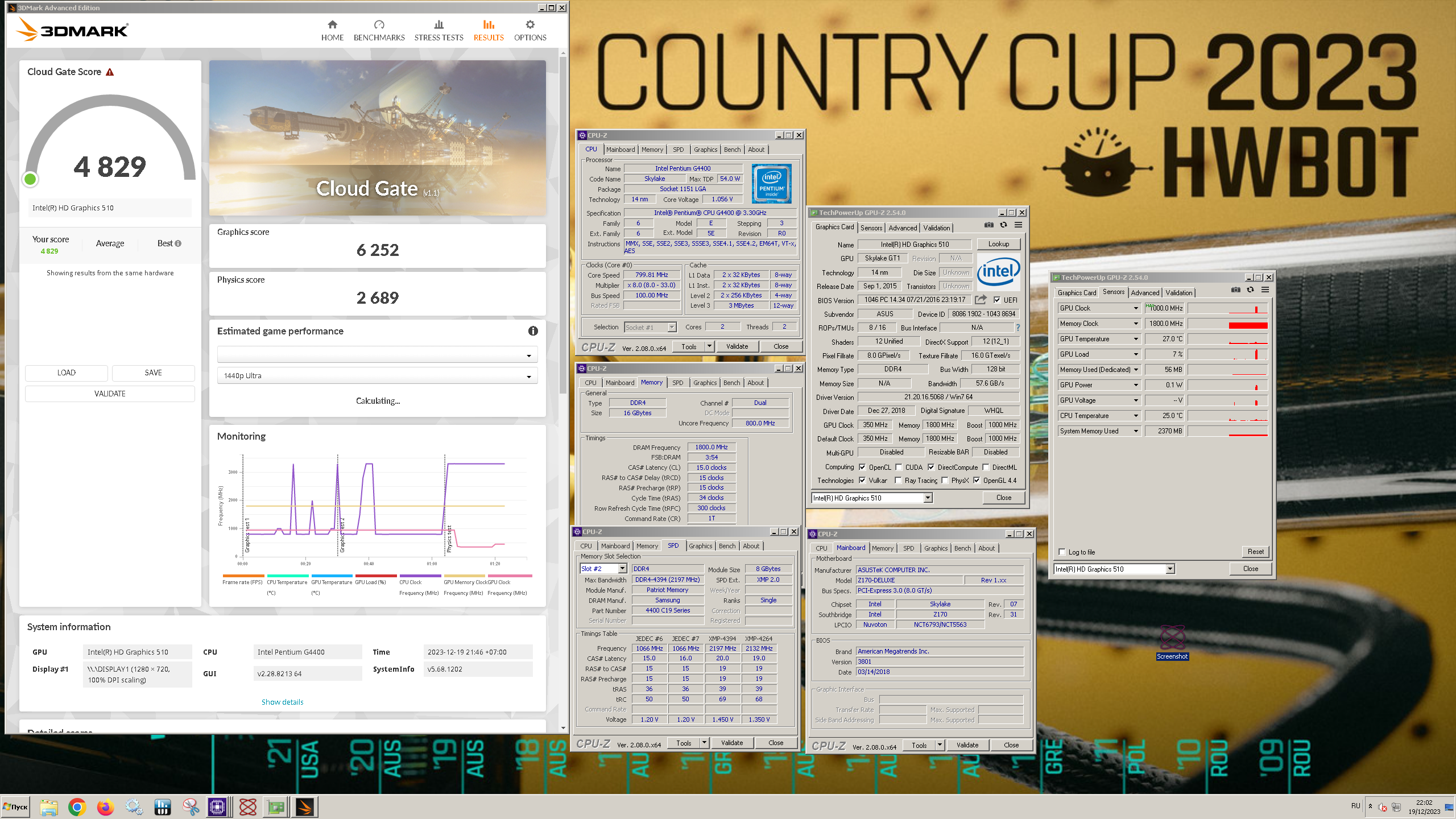1456x819 pixels.
Task: Click refresh icon in GPU-Z Sensors window
Action: coord(1251,290)
